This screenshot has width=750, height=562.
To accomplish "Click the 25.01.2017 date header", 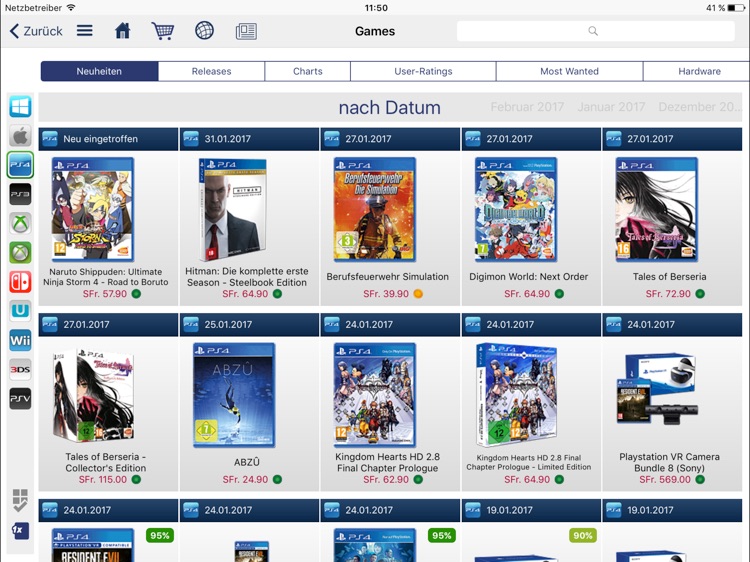I will pyautogui.click(x=249, y=324).
